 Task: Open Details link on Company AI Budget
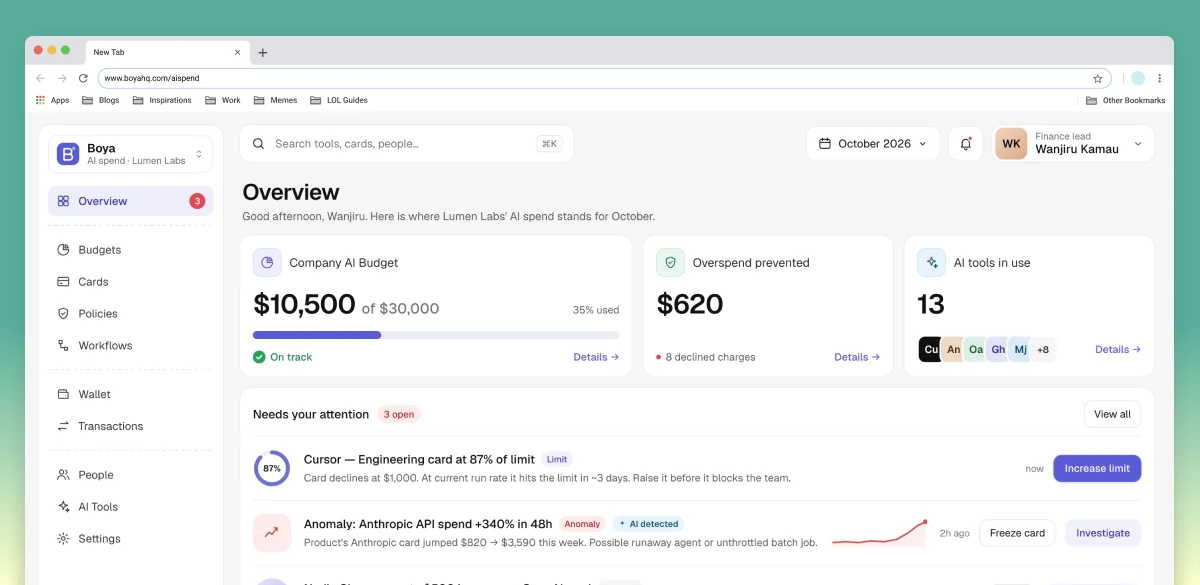pos(596,357)
